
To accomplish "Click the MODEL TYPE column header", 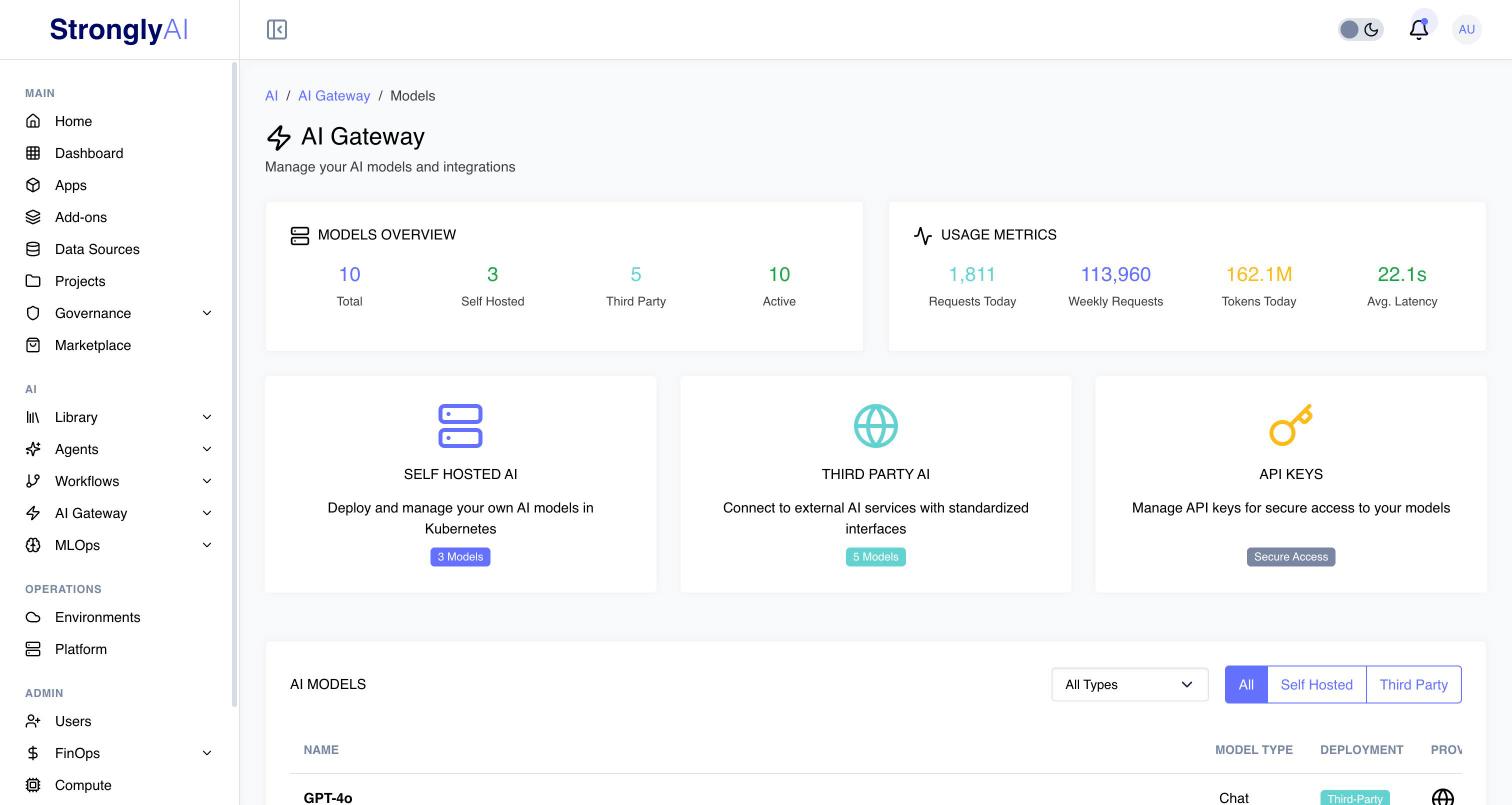I will pos(1254,750).
